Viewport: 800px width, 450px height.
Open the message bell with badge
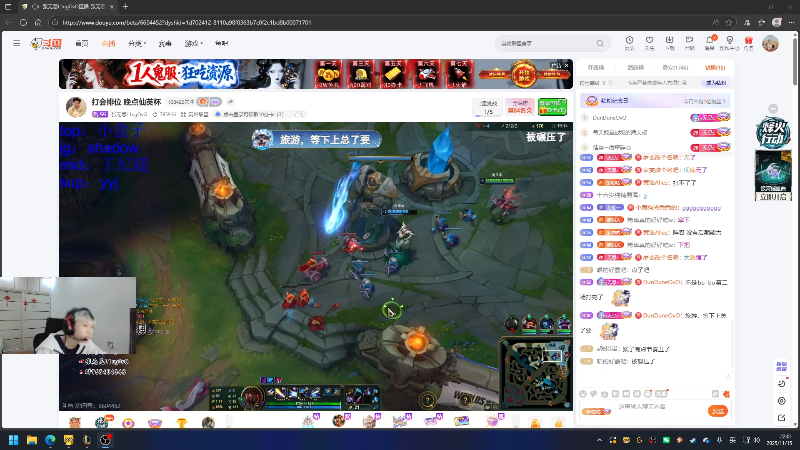coord(710,43)
